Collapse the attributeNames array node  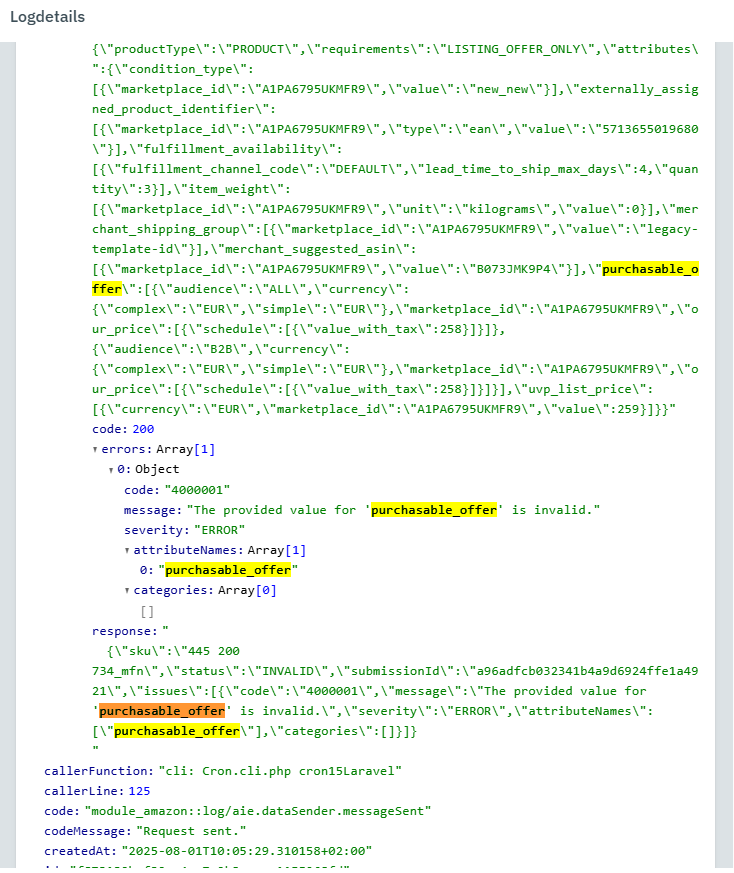(x=127, y=551)
